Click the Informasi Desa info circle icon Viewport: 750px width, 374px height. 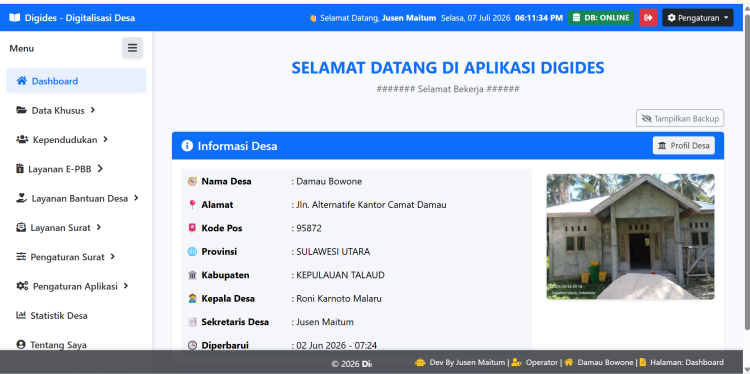(x=187, y=146)
